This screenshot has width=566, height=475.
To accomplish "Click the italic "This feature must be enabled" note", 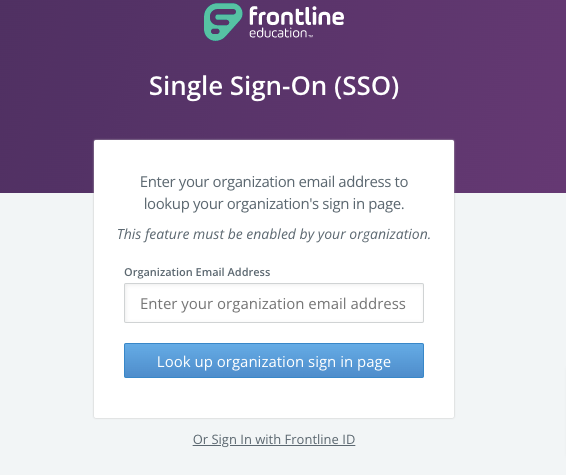I will pos(274,234).
